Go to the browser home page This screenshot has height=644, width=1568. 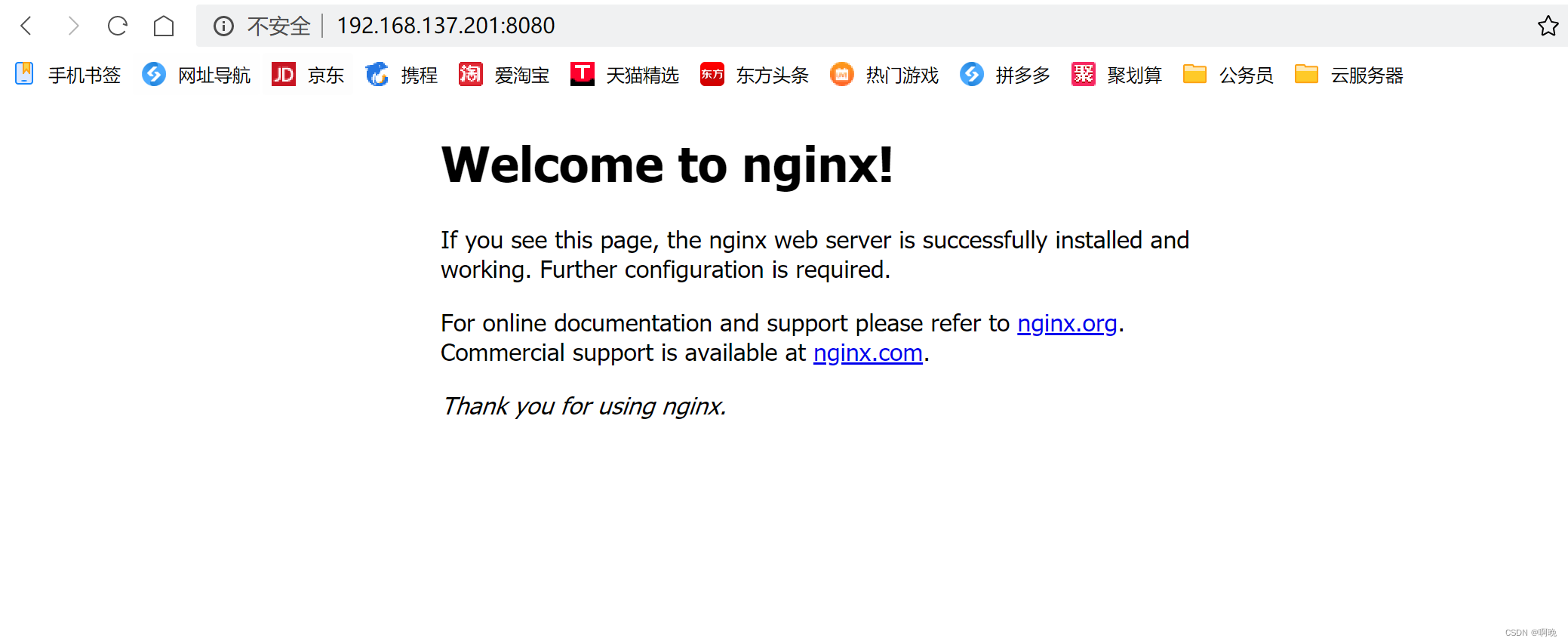(x=164, y=26)
